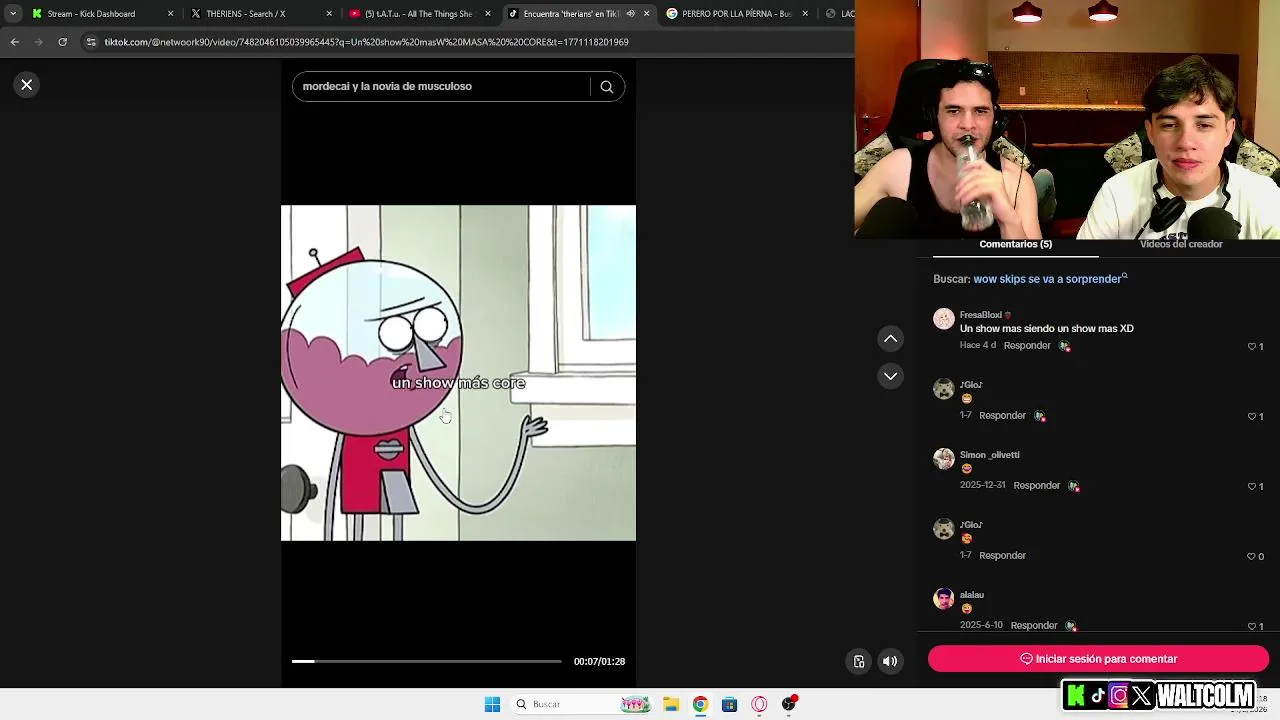Image resolution: width=1280 pixels, height=720 pixels.
Task: Close the TikTok video viewer with the X
Action: [x=27, y=85]
